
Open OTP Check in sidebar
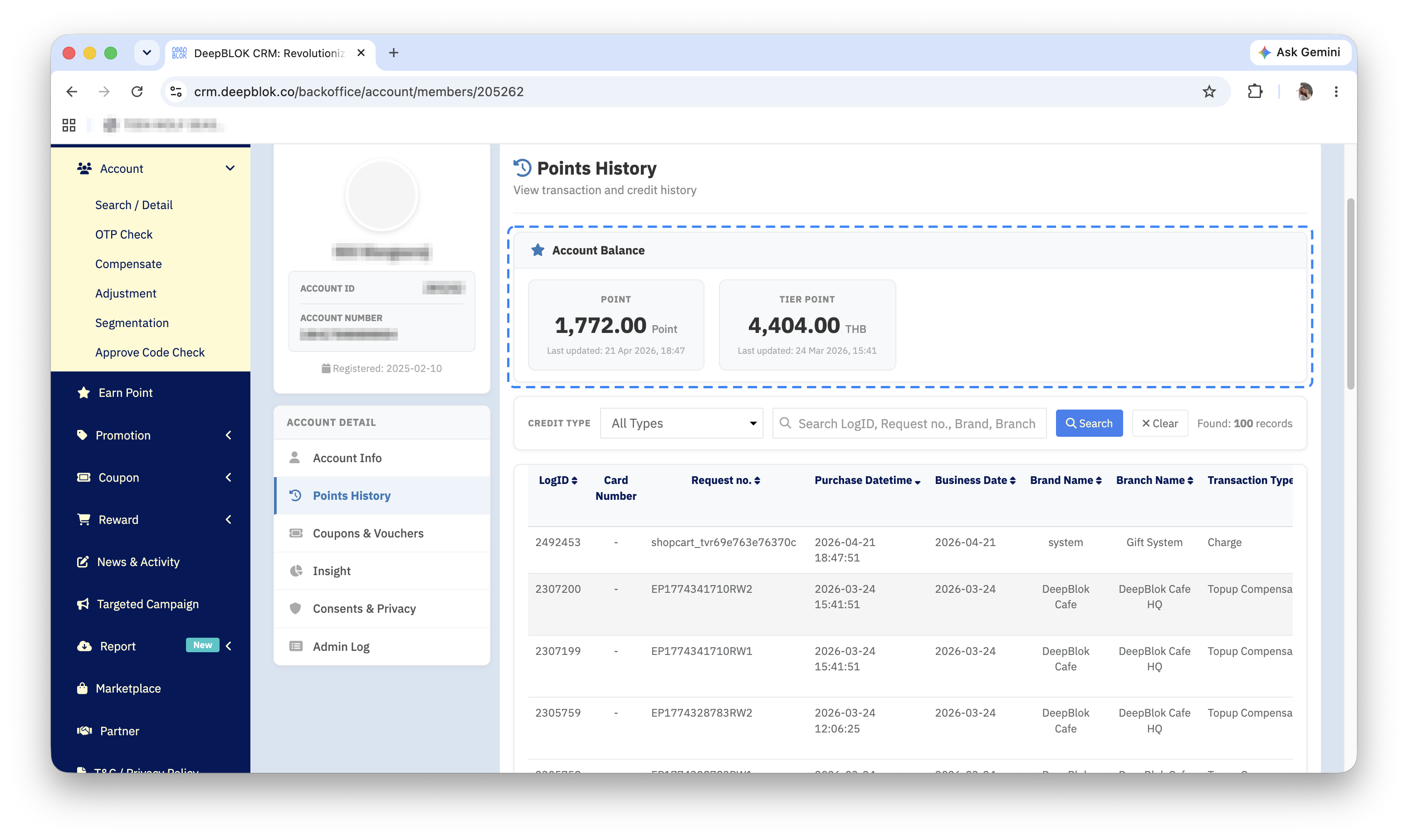click(123, 234)
